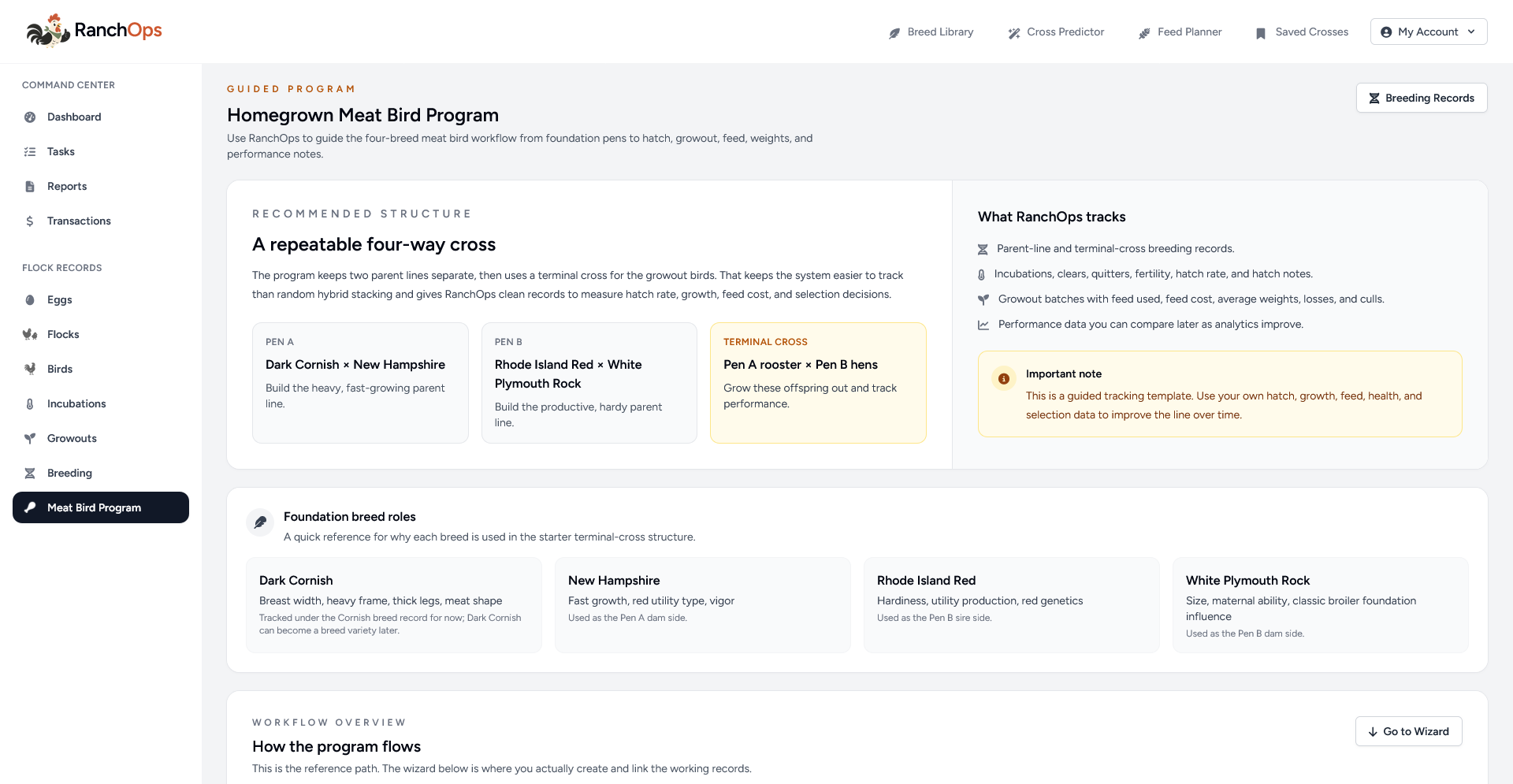Open the Growouts page
Image resolution: width=1513 pixels, height=784 pixels.
click(101, 439)
